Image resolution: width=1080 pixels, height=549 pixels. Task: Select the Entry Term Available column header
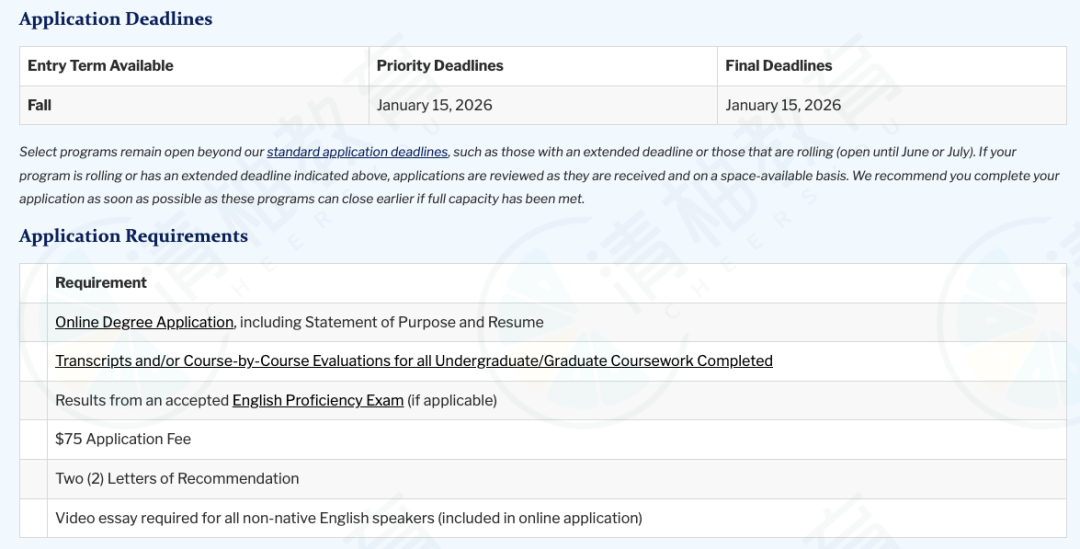(100, 66)
